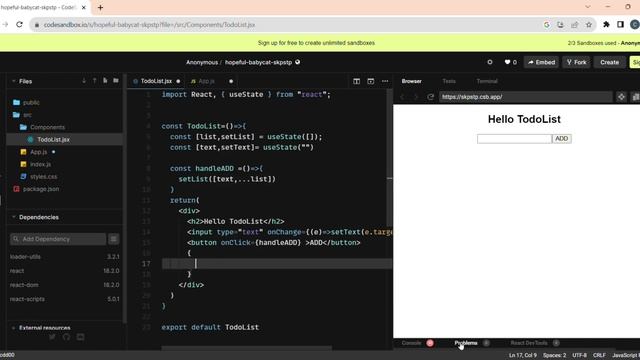This screenshot has height=360, width=640.
Task: Click the preview URL address field
Action: click(x=526, y=97)
